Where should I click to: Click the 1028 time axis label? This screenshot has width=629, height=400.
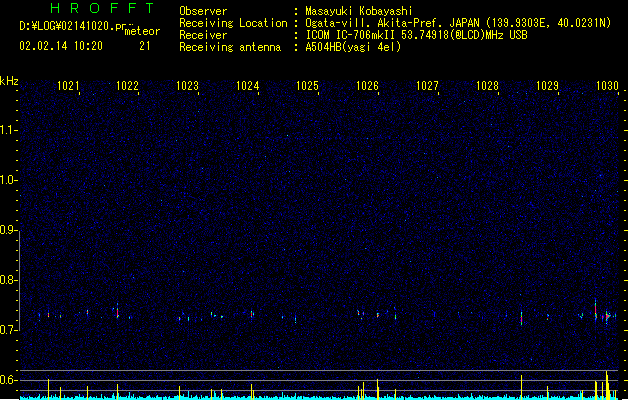tap(487, 86)
